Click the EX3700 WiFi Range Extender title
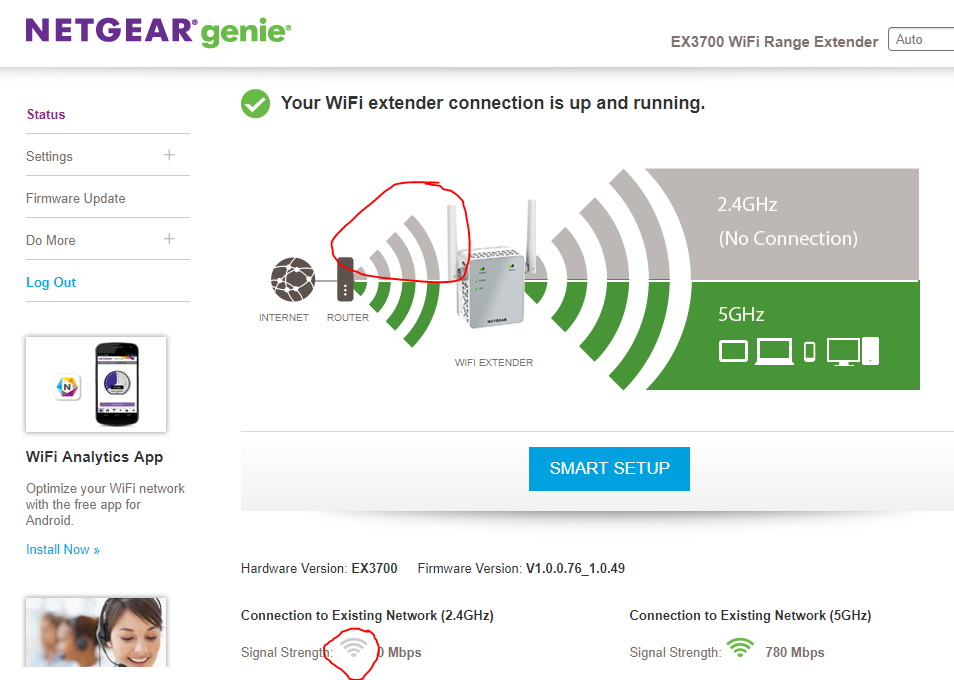Image resolution: width=954 pixels, height=680 pixels. (775, 41)
